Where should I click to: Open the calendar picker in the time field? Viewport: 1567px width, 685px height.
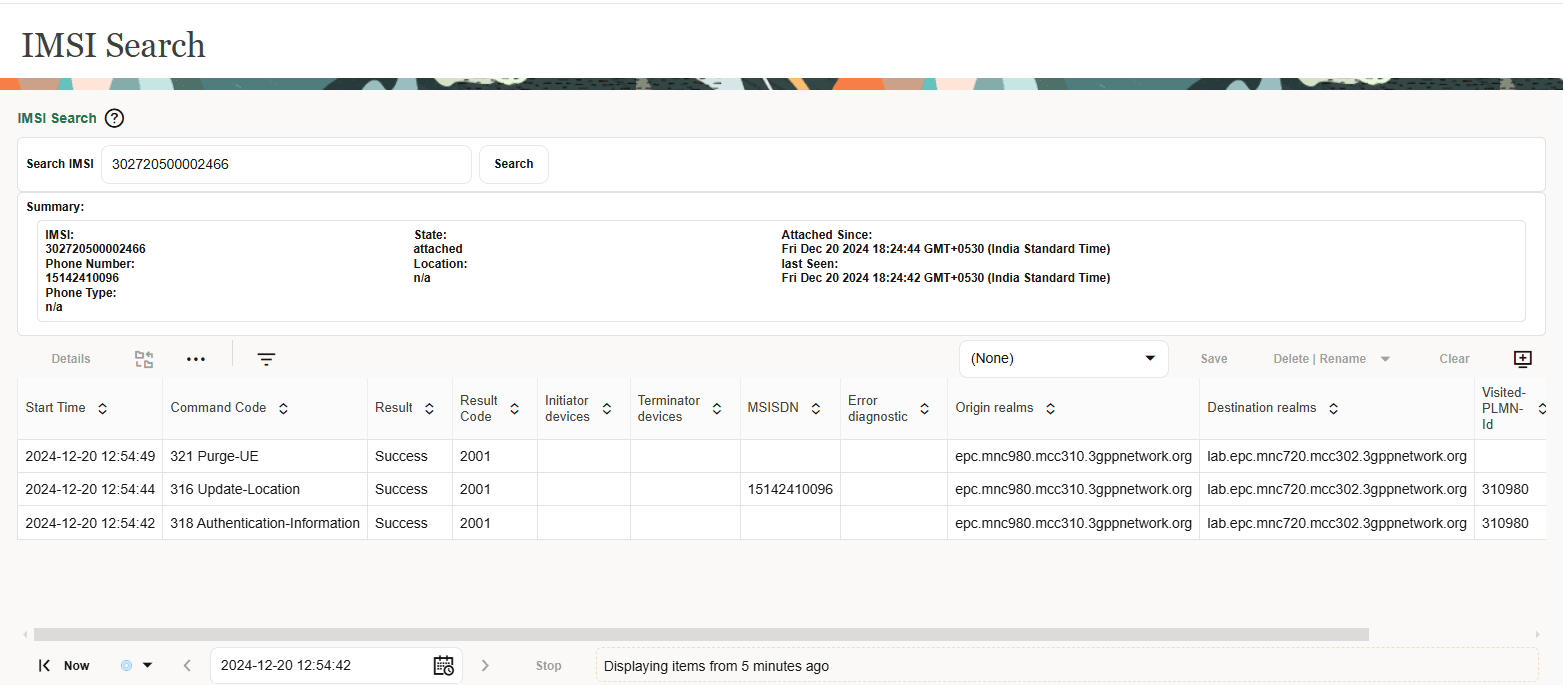pyautogui.click(x=443, y=665)
